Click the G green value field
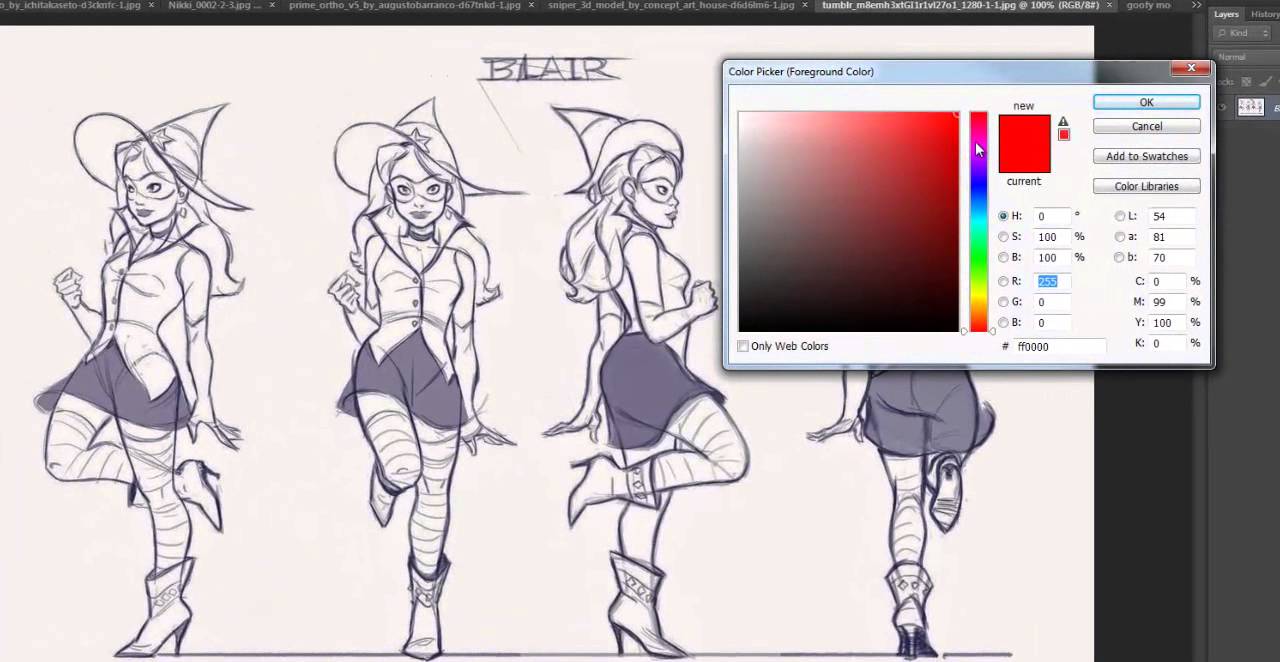This screenshot has width=1280, height=662. click(1053, 302)
